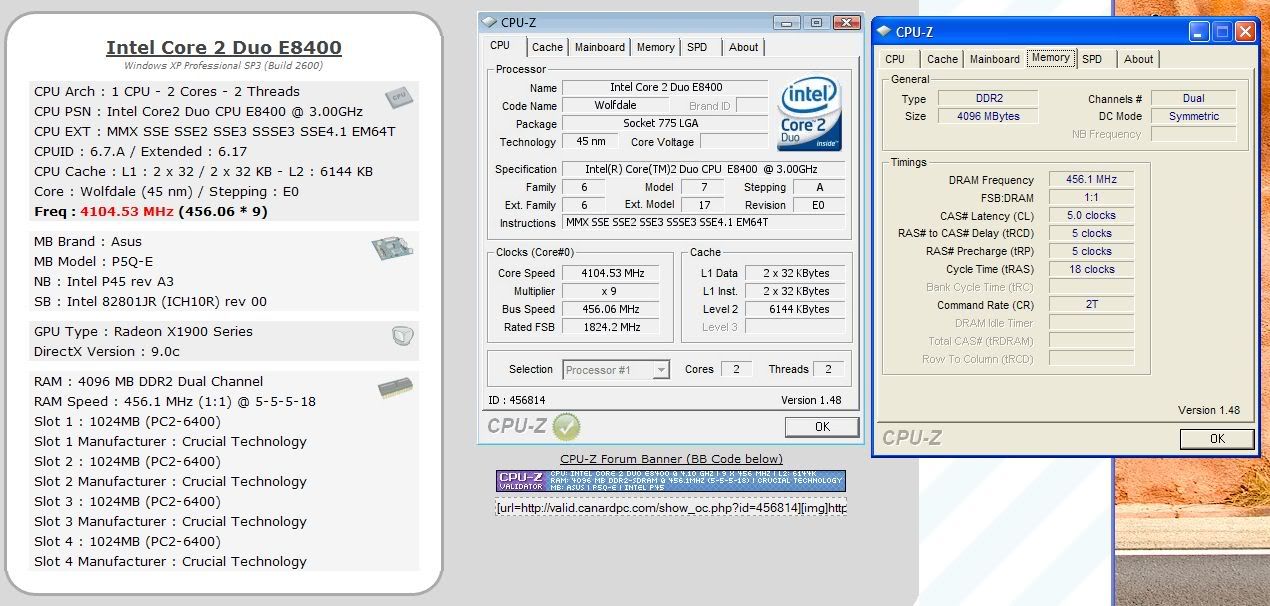
Task: Click the CPU-Z forum banner image
Action: click(x=670, y=481)
